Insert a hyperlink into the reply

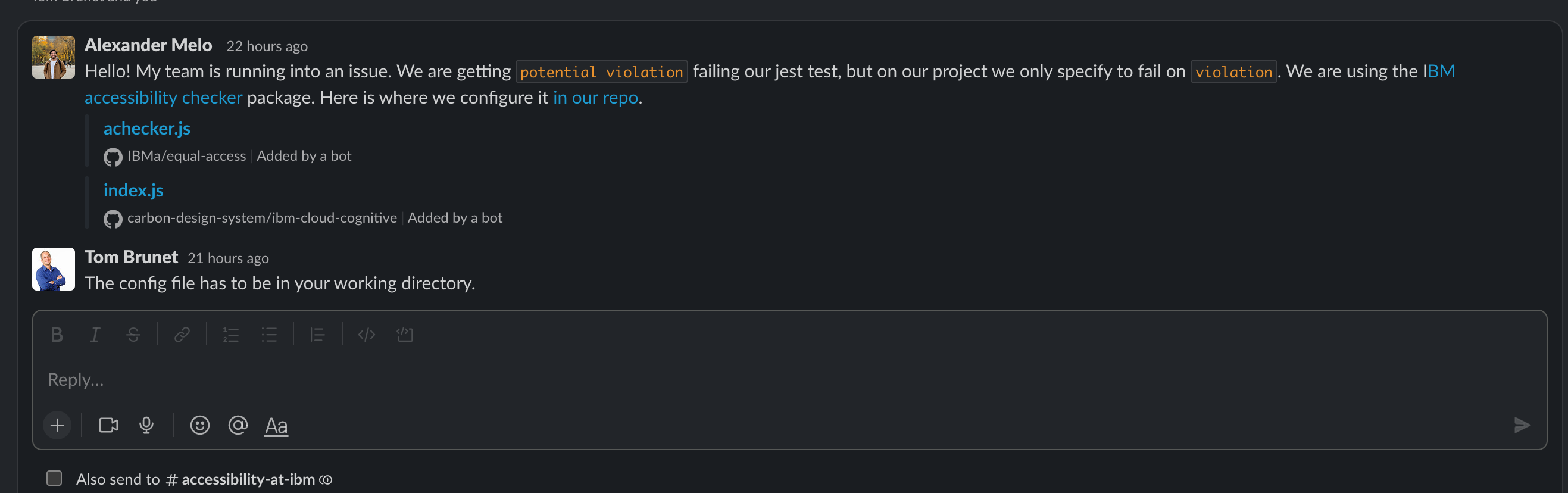coord(182,334)
